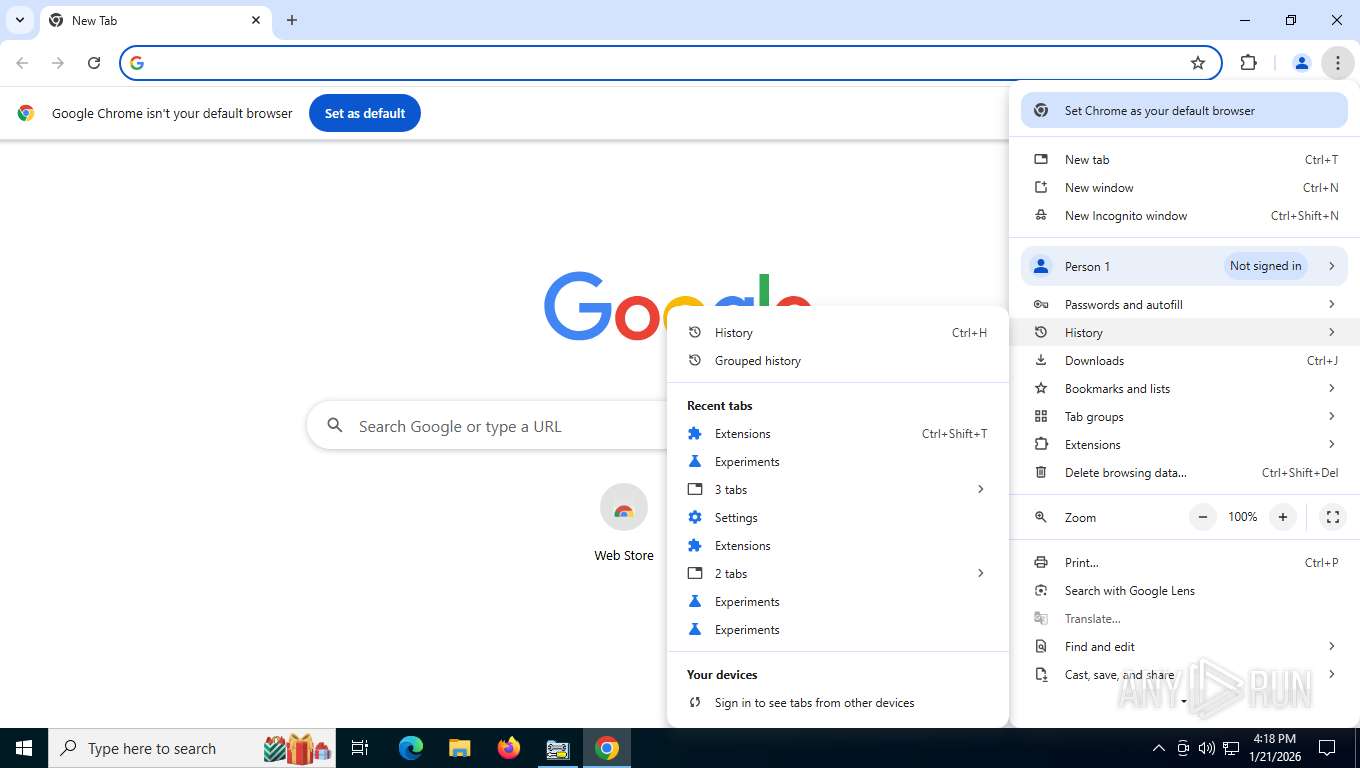Viewport: 1360px width, 768px height.
Task: Click the Settings gear icon in recent tabs
Action: click(x=695, y=518)
